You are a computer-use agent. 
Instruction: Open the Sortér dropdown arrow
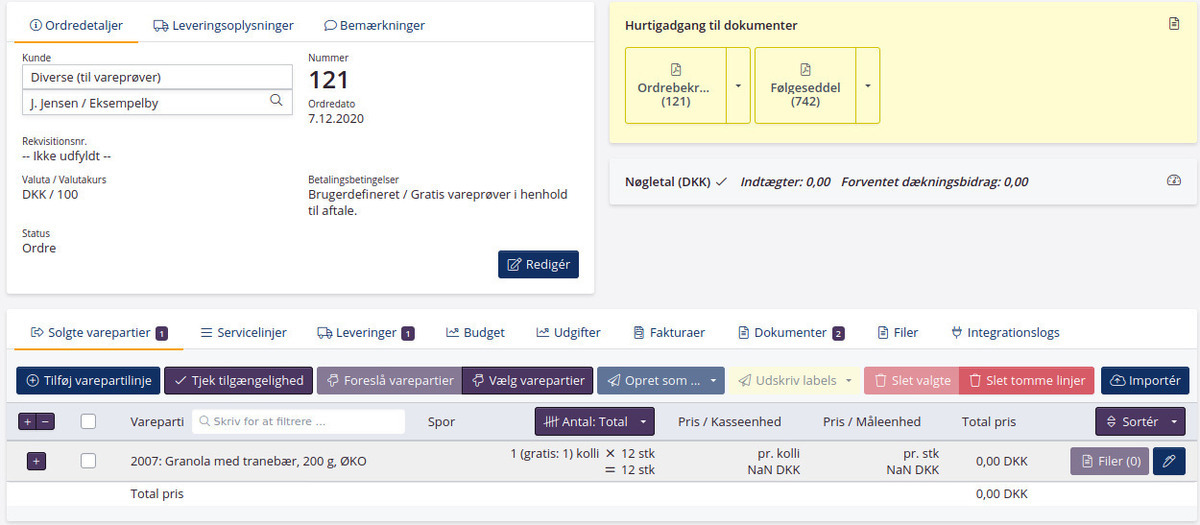1174,422
